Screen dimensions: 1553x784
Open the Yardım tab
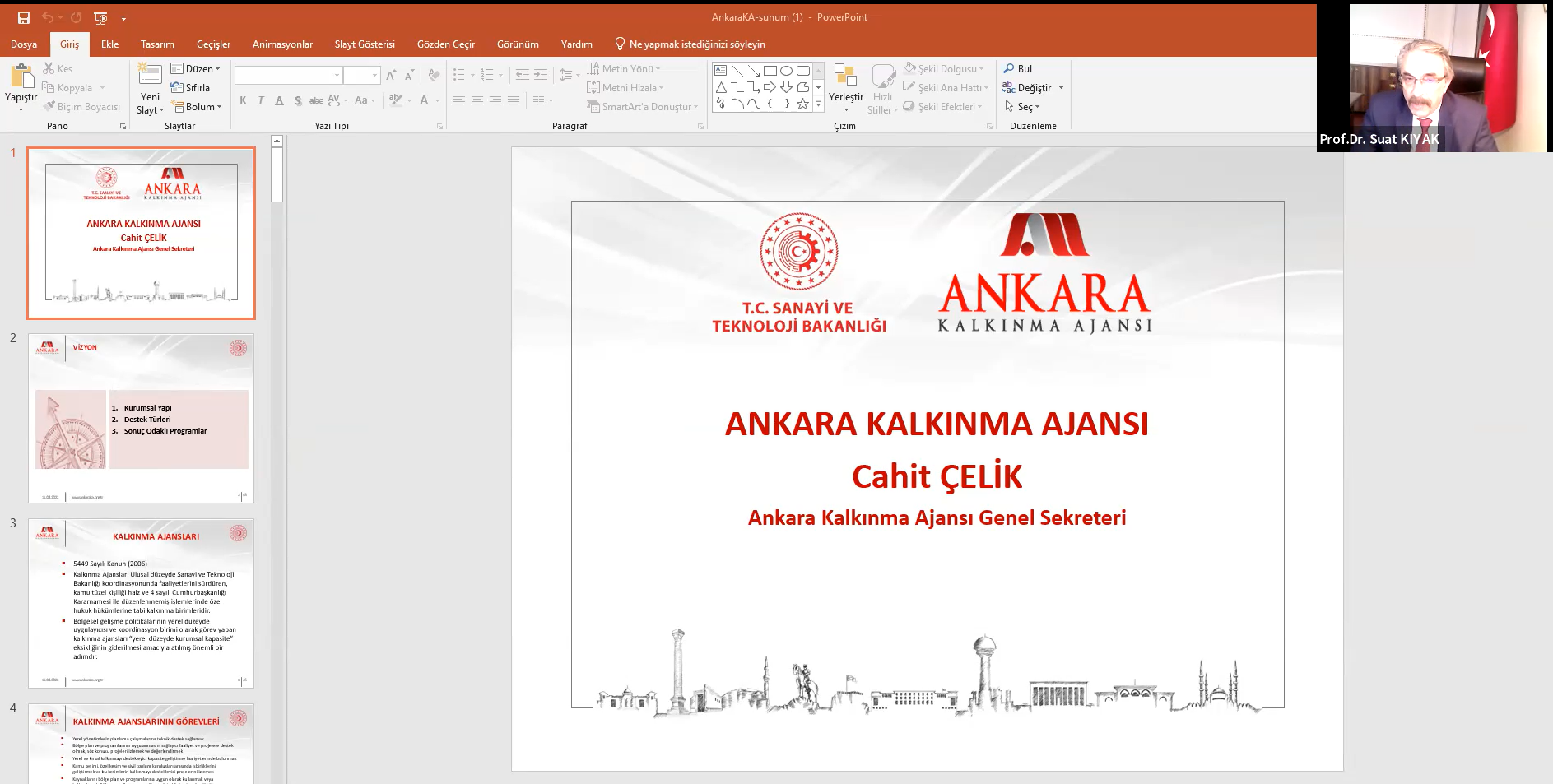pos(577,44)
